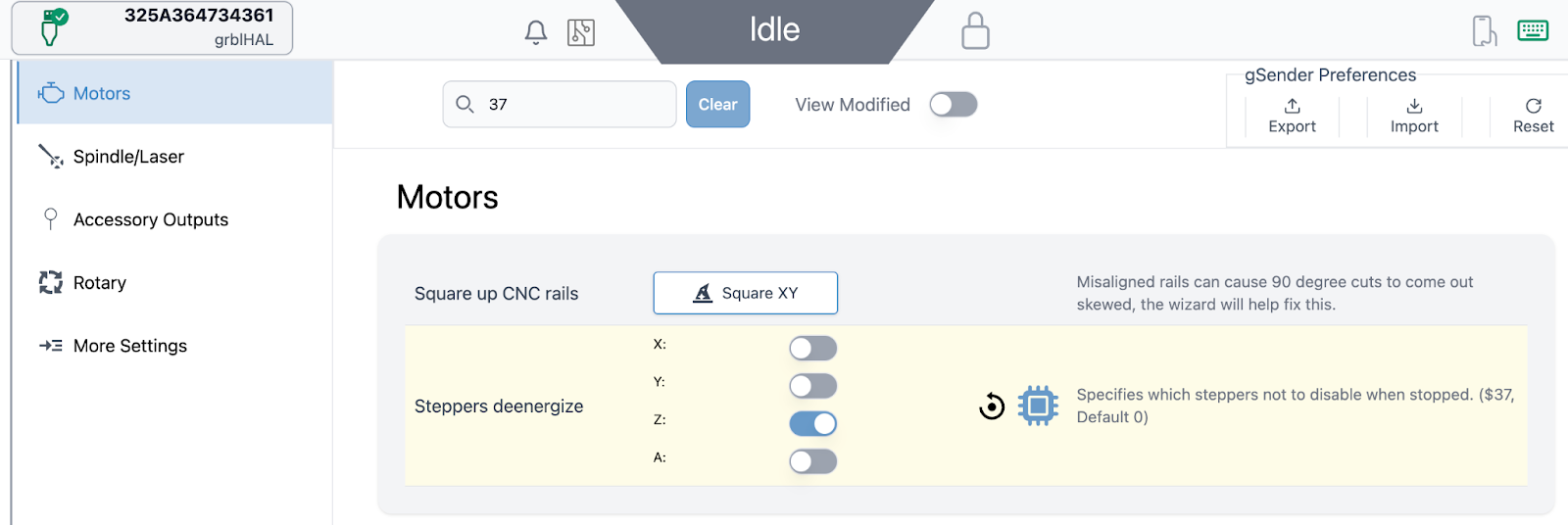Turn on the A axis toggle
The image size is (1568, 525).
click(812, 461)
